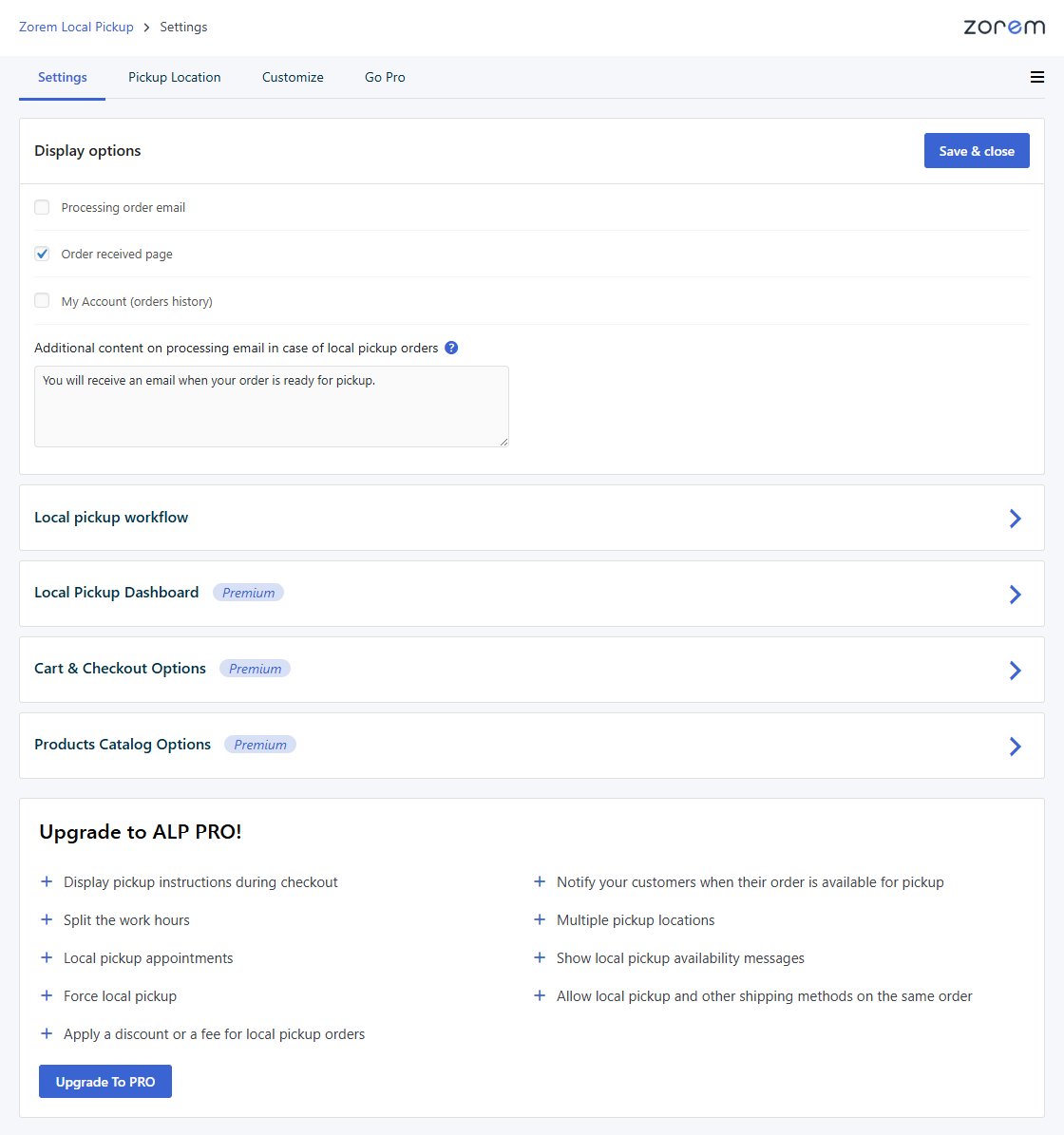Click the additional content textarea
This screenshot has width=1064, height=1135.
(x=272, y=407)
